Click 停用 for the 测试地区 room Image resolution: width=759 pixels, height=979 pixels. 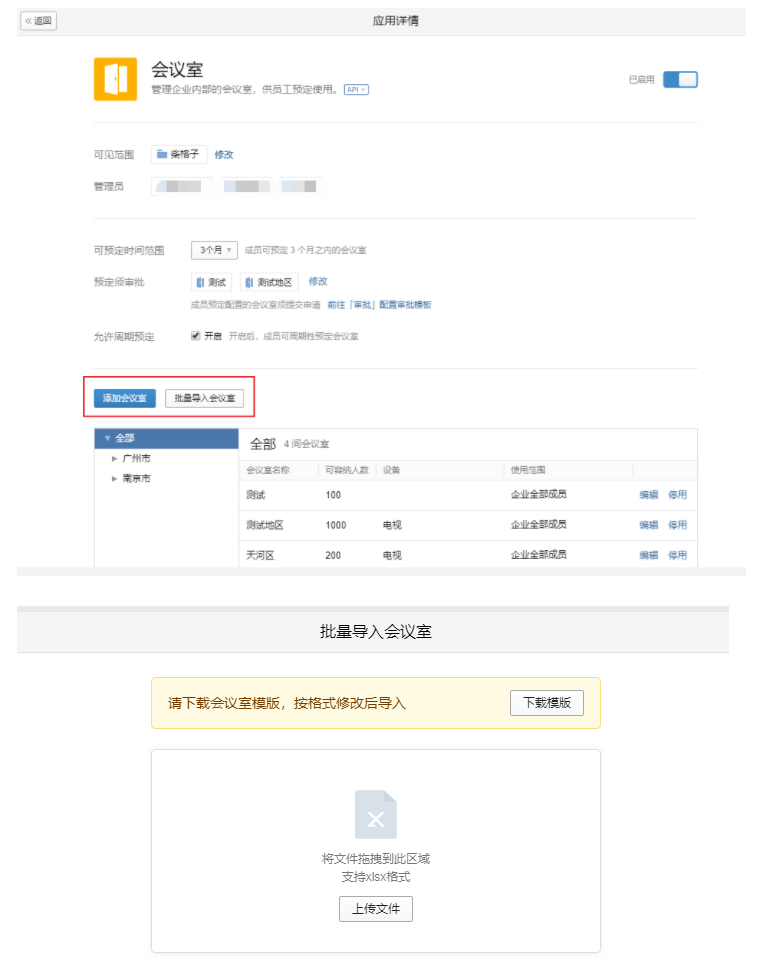pos(677,525)
